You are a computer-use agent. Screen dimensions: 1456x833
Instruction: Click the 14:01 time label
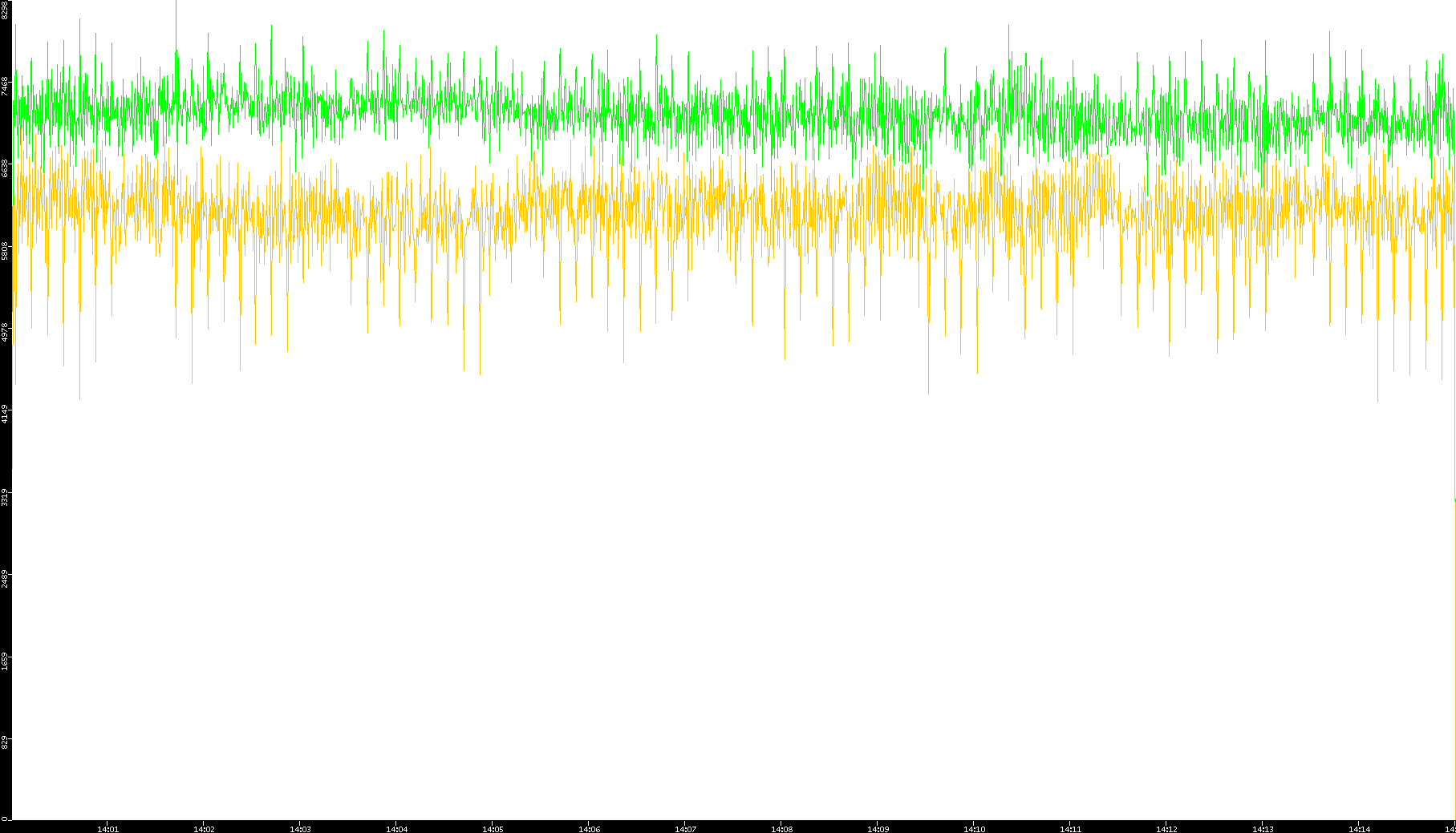[x=107, y=829]
